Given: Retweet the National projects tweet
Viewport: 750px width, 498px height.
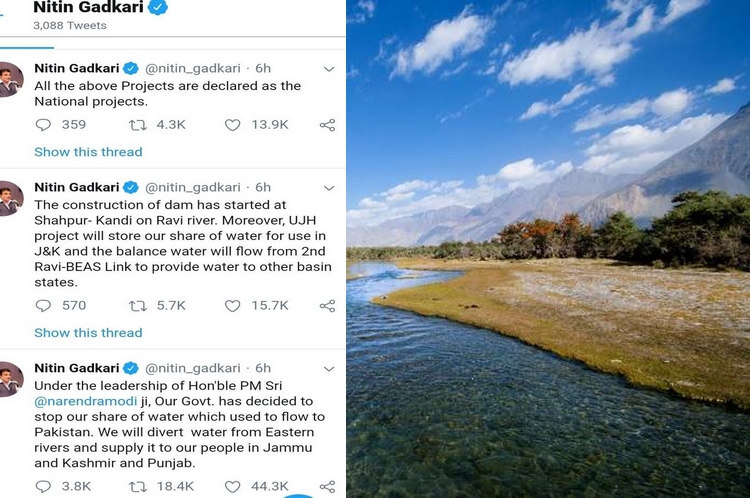Looking at the screenshot, I should point(138,125).
